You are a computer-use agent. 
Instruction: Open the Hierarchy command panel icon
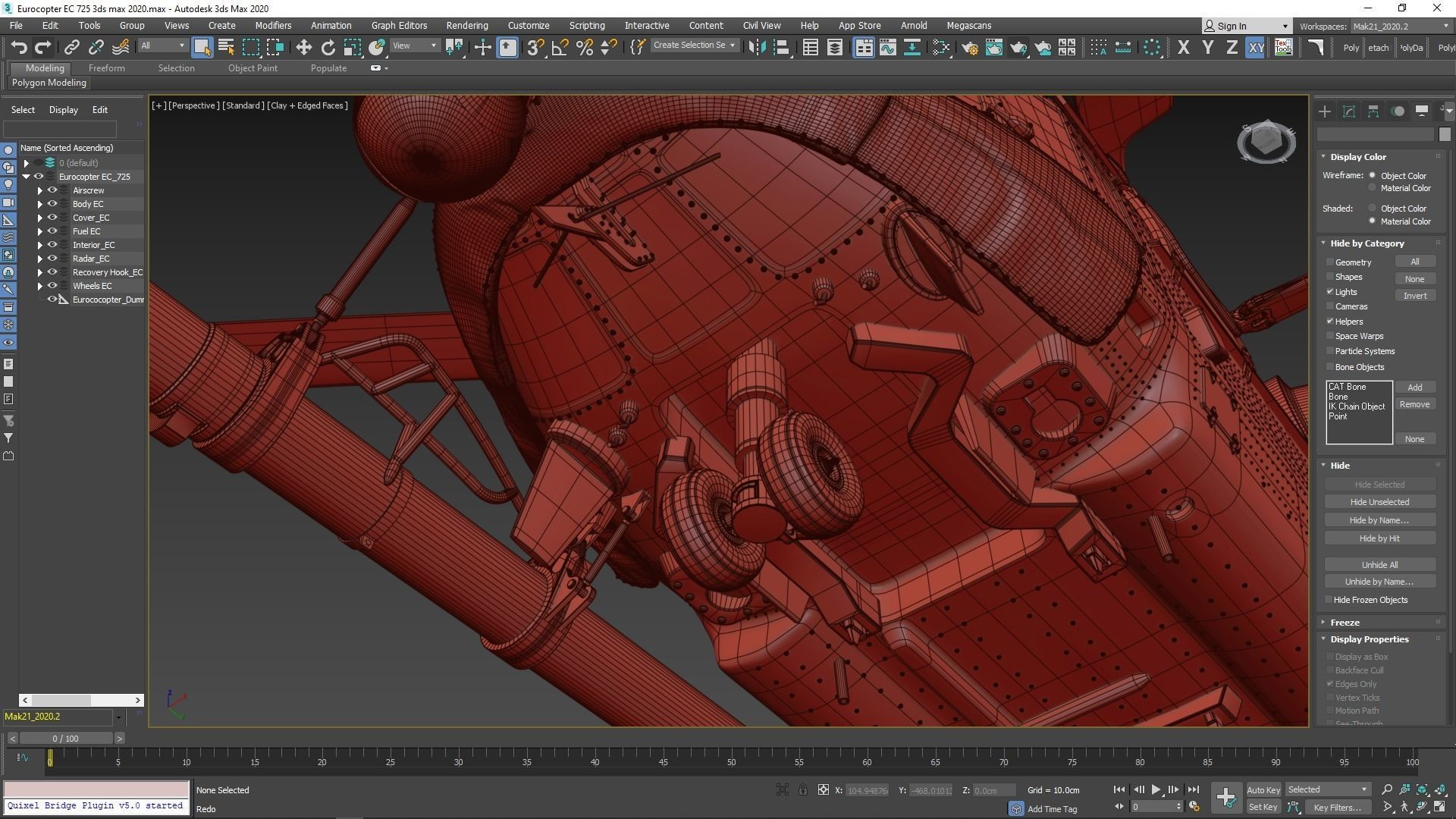[x=1373, y=111]
